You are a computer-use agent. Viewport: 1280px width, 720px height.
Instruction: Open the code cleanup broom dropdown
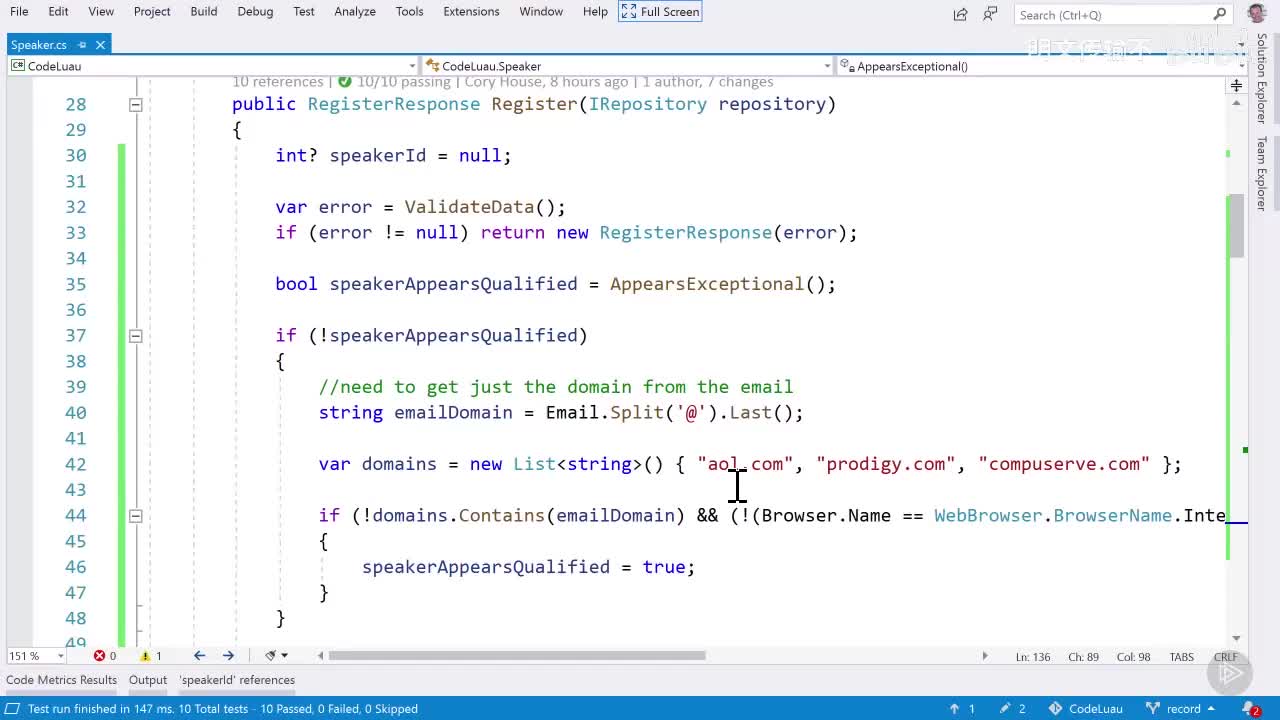tap(276, 656)
